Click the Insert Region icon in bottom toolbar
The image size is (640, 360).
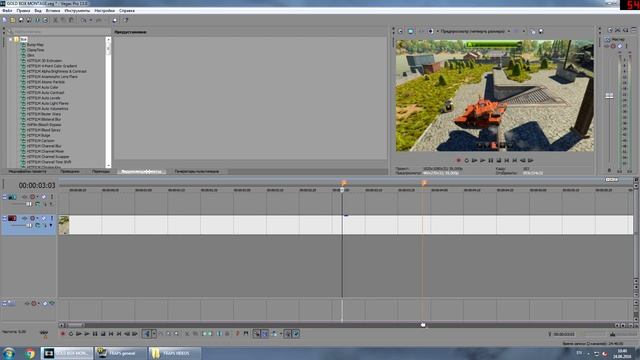[246, 334]
